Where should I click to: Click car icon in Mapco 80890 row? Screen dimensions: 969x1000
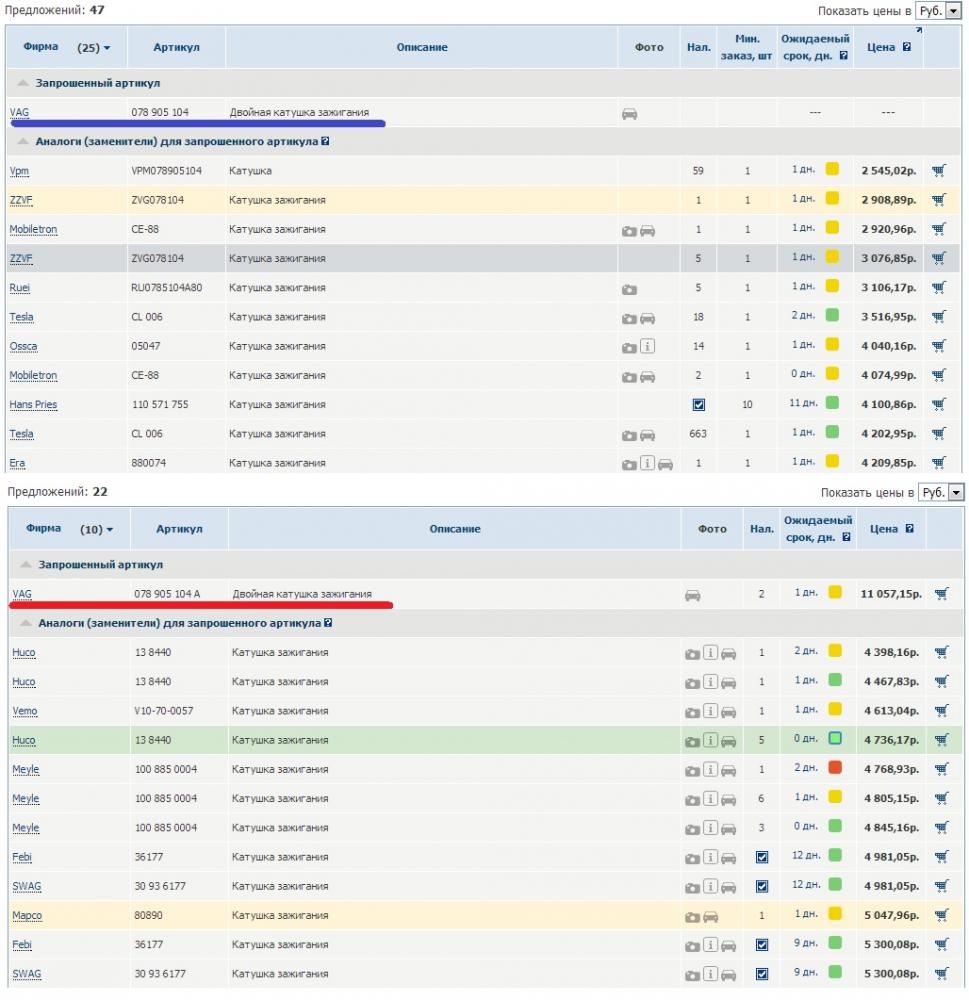[x=710, y=917]
